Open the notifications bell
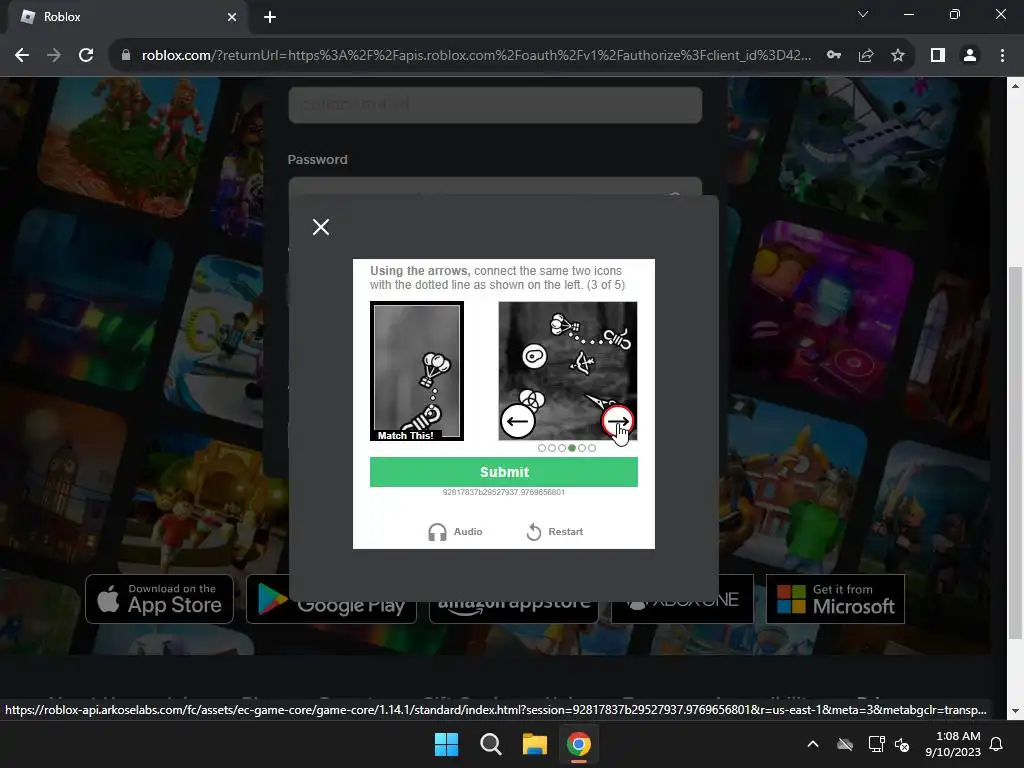The image size is (1024, 768). point(997,744)
